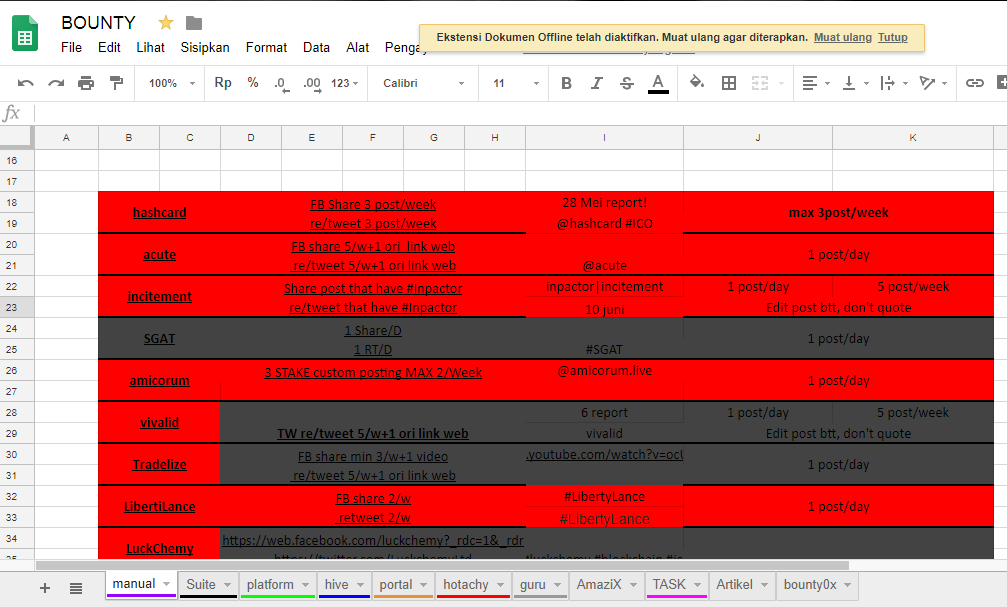Screen dimensions: 1007x607
Task: Open the Edit menu
Action: click(109, 48)
